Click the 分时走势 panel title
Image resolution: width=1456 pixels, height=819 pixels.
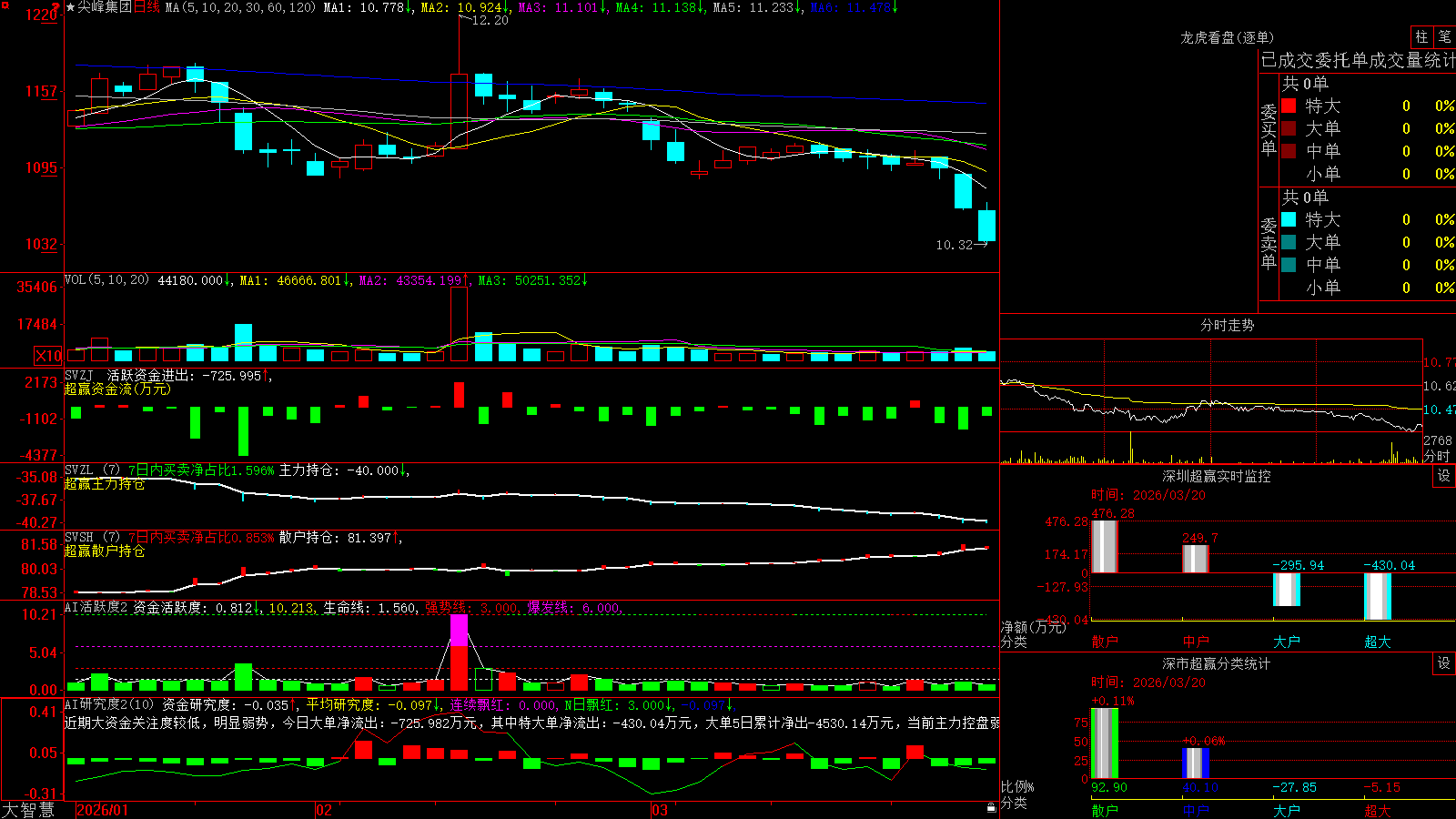coord(1227,325)
